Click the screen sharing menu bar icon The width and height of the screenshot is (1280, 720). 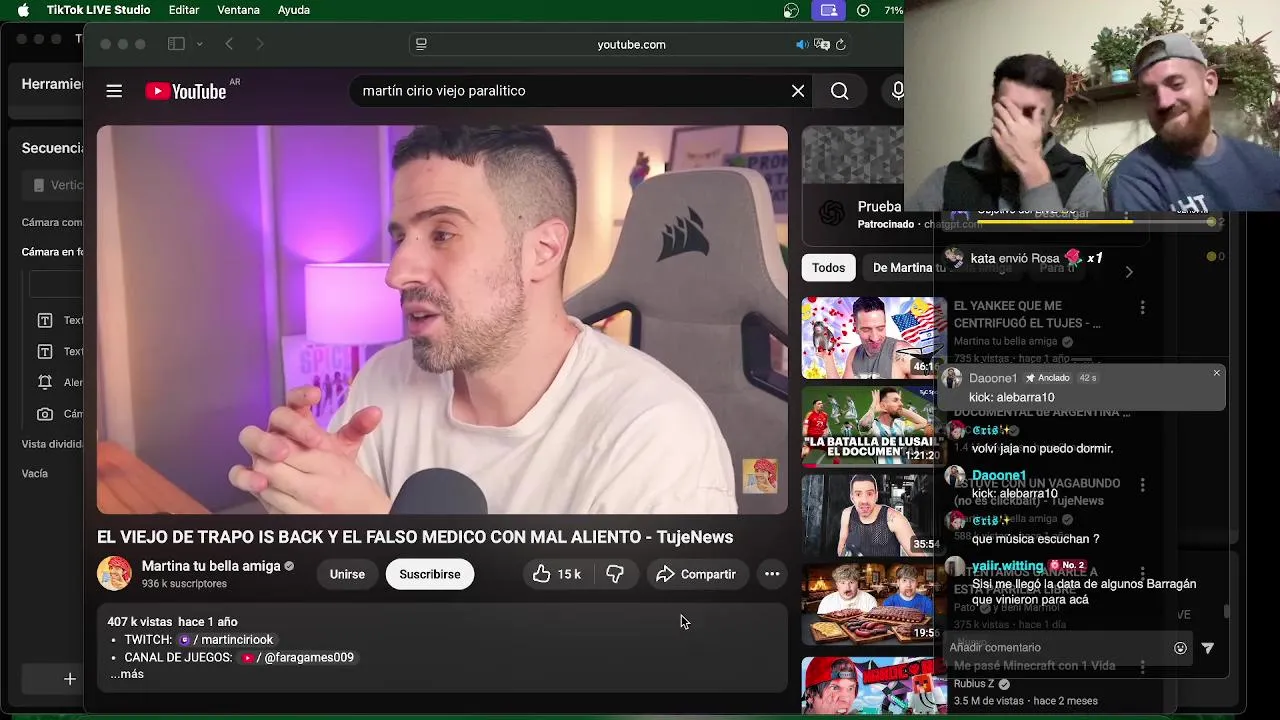click(x=828, y=10)
